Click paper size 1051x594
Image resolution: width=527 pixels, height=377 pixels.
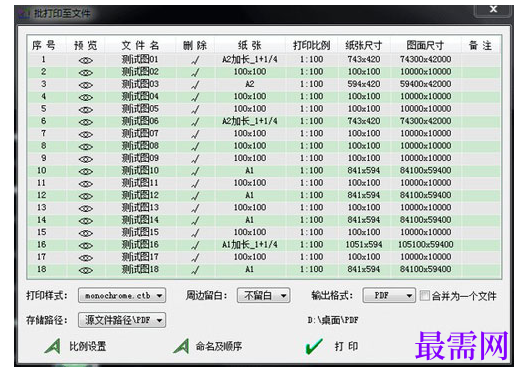[364, 245]
